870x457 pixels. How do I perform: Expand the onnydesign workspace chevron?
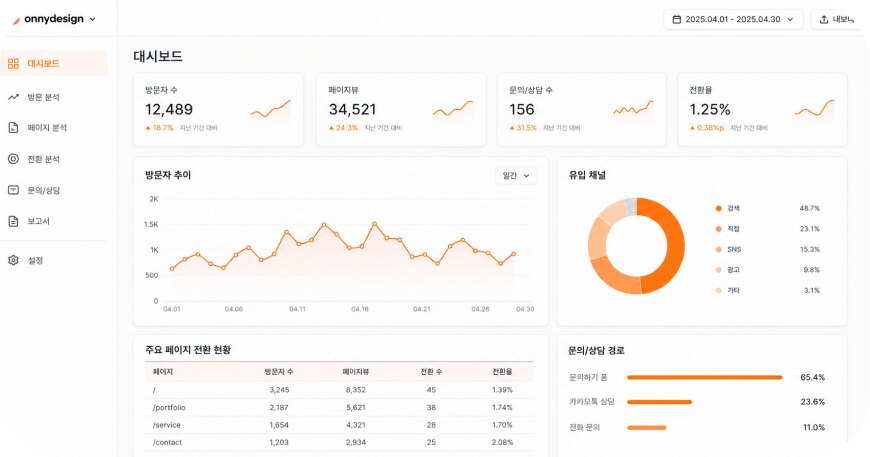point(92,19)
